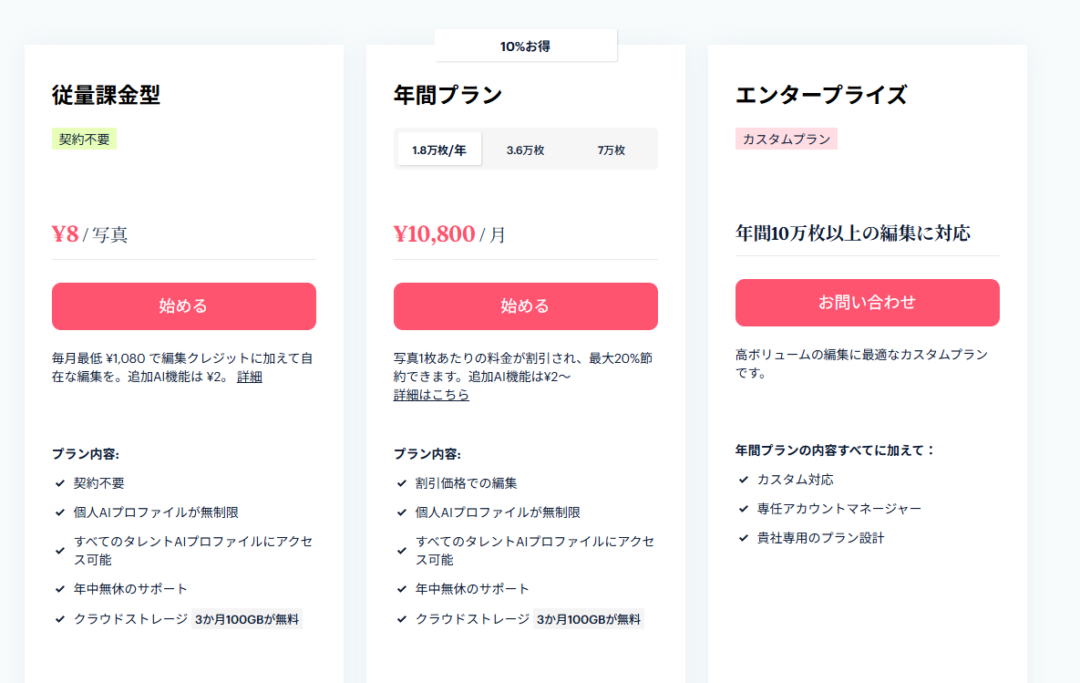Screen dimensions: 1080x683
Task: Click checkmark beside 専任アカウントマネージャー
Action: (x=743, y=509)
